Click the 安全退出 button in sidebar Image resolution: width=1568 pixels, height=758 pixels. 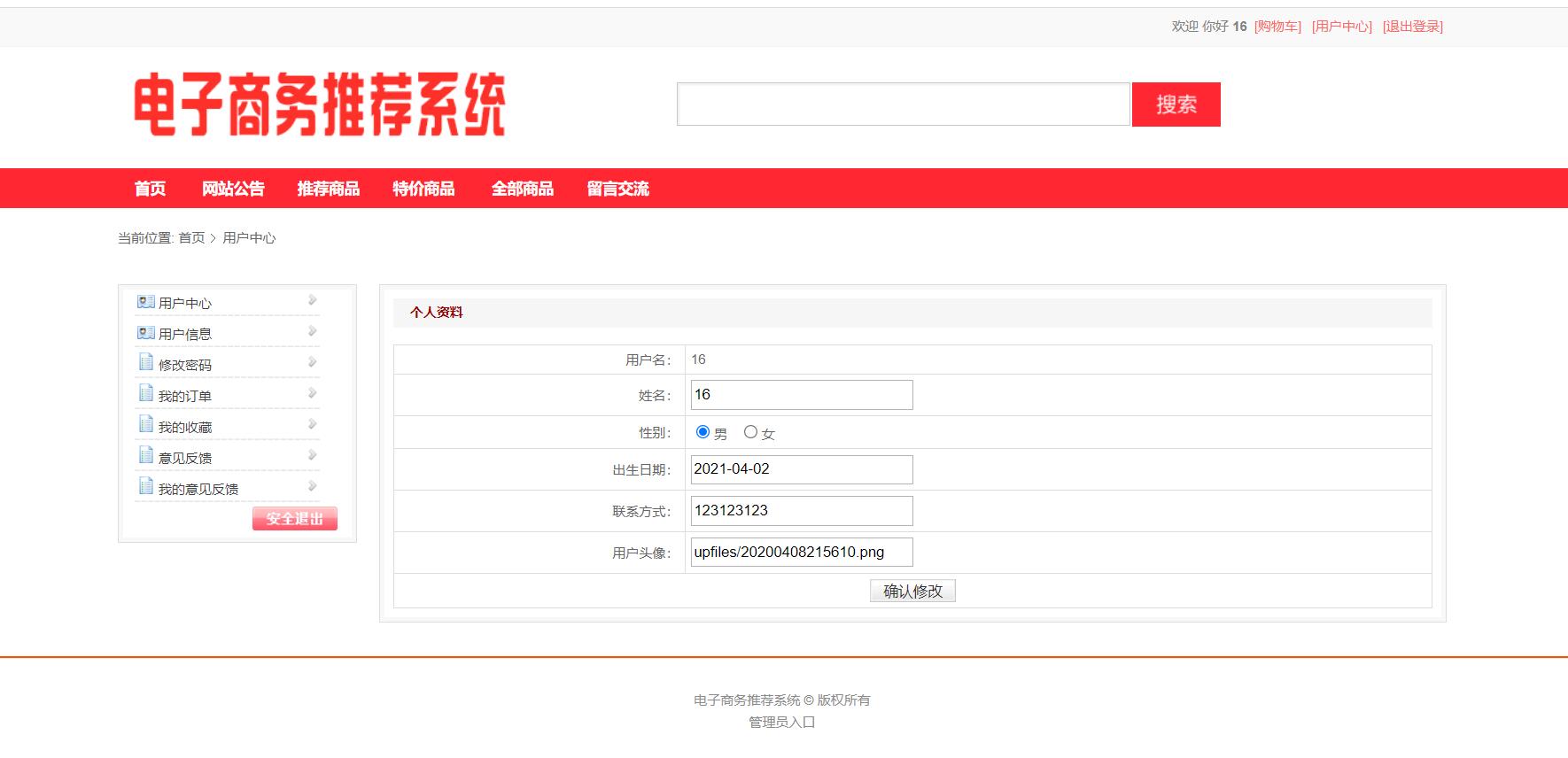(x=295, y=519)
